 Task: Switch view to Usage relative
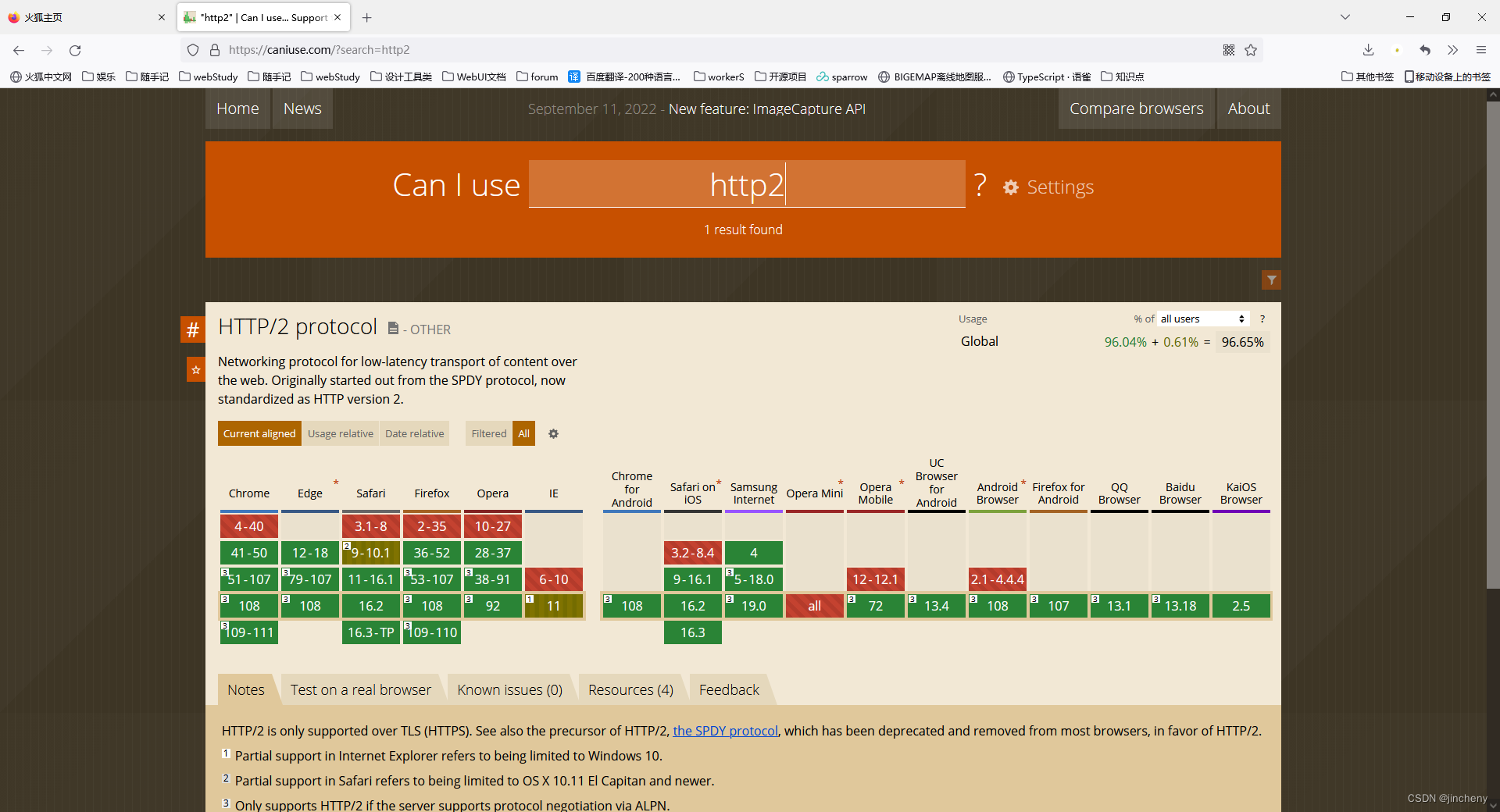[340, 433]
